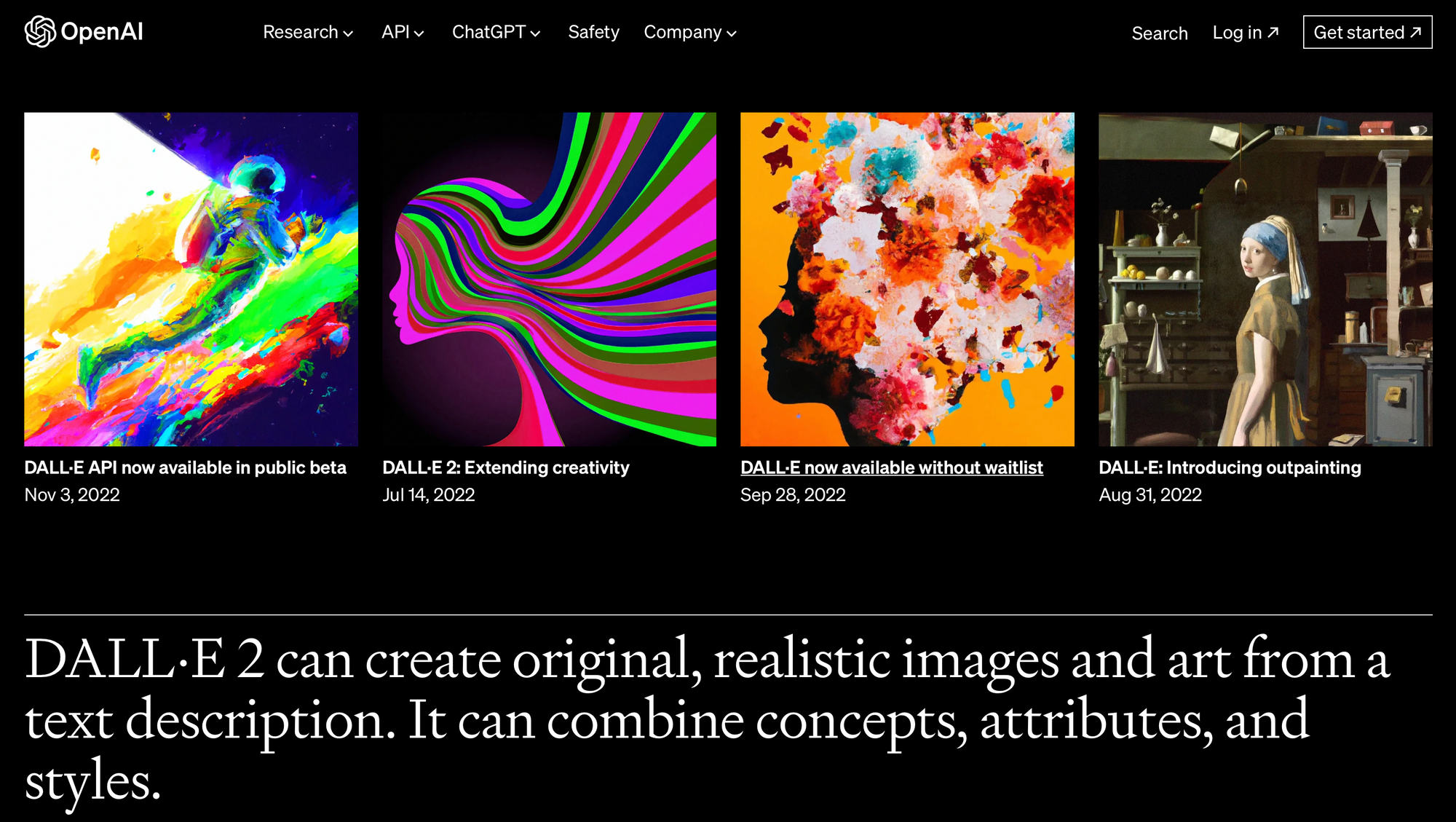
Task: Open the rainbow striped hair profile image
Action: click(549, 279)
